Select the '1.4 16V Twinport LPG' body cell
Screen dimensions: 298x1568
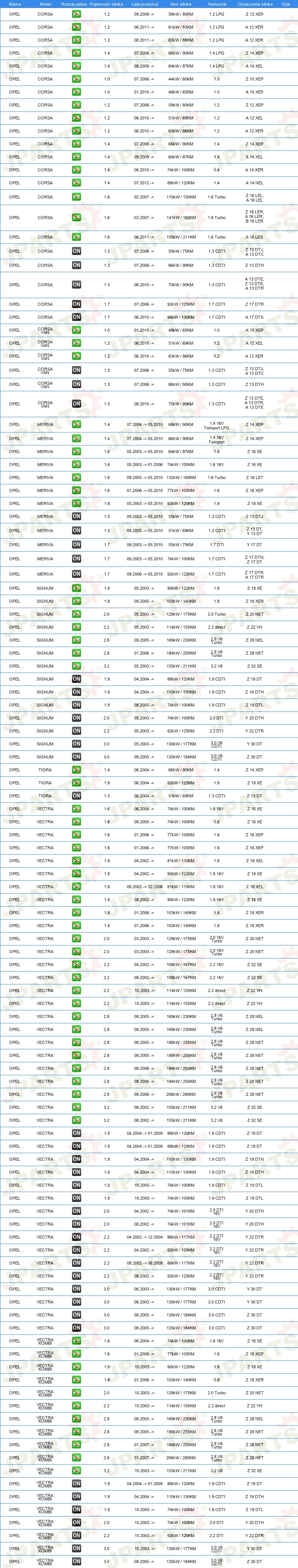pyautogui.click(x=216, y=426)
